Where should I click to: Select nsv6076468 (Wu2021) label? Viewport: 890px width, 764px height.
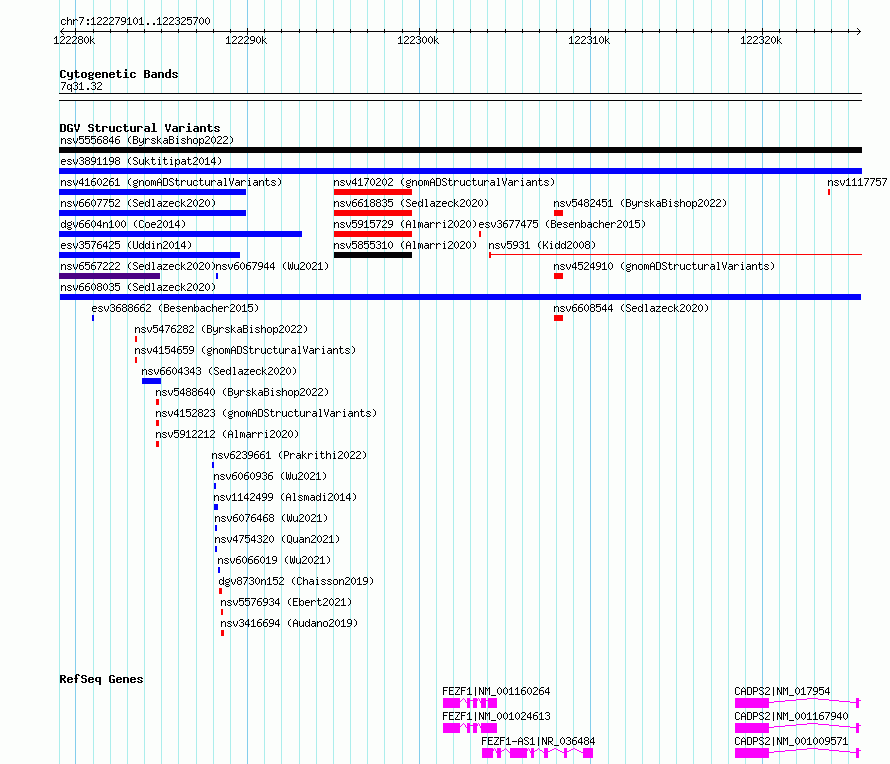click(x=271, y=518)
